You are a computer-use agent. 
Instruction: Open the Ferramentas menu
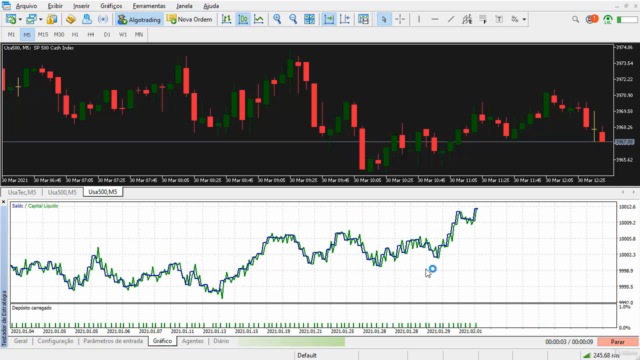pyautogui.click(x=149, y=6)
